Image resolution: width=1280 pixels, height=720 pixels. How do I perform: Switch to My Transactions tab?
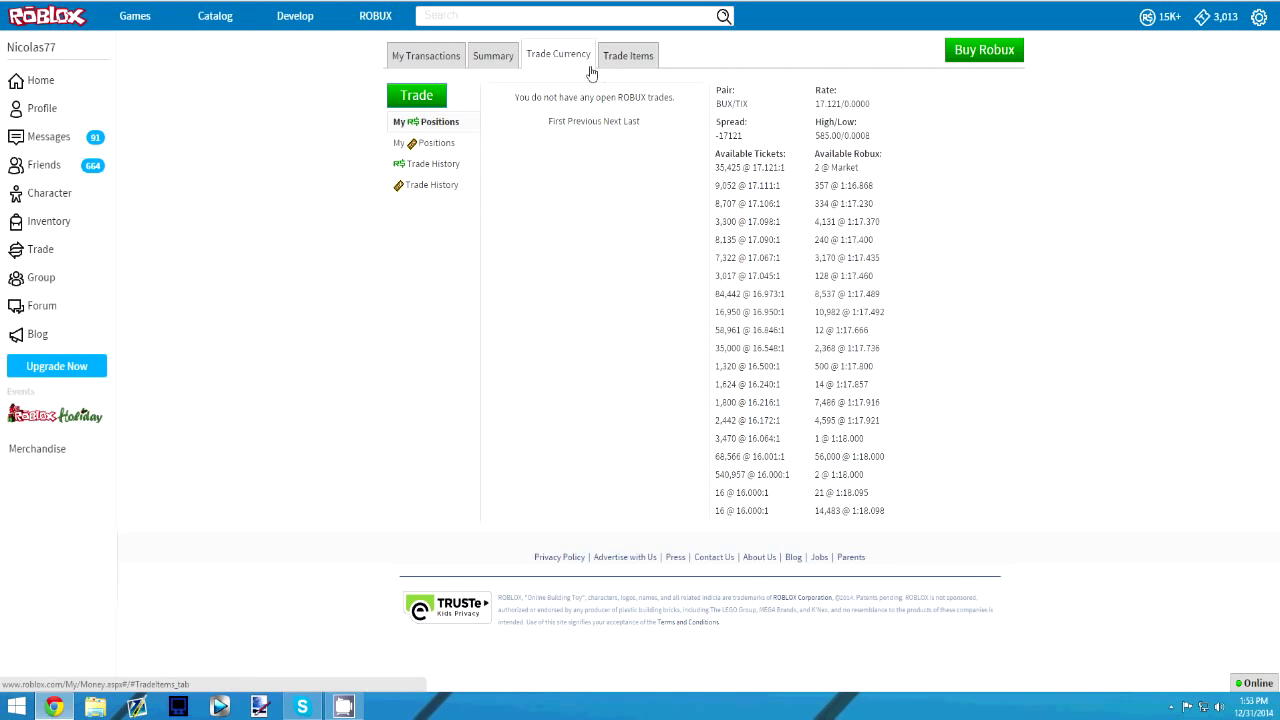click(426, 56)
